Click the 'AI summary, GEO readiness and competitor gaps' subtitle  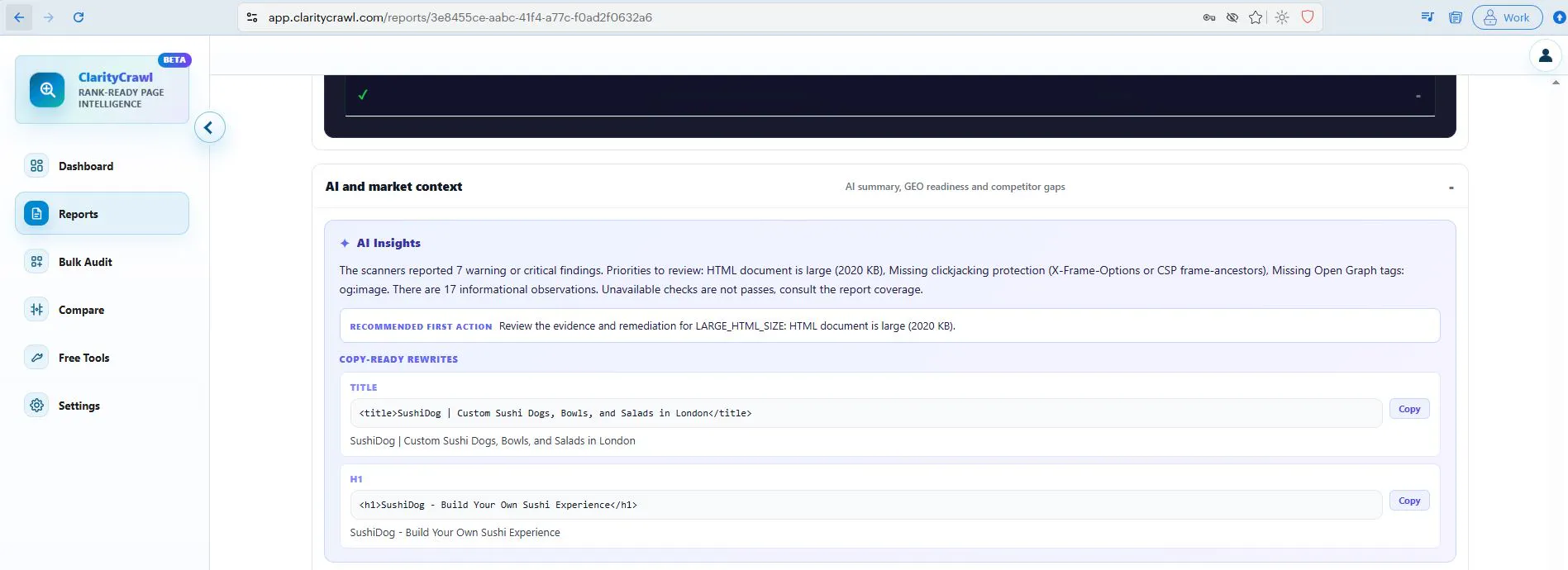coord(955,187)
